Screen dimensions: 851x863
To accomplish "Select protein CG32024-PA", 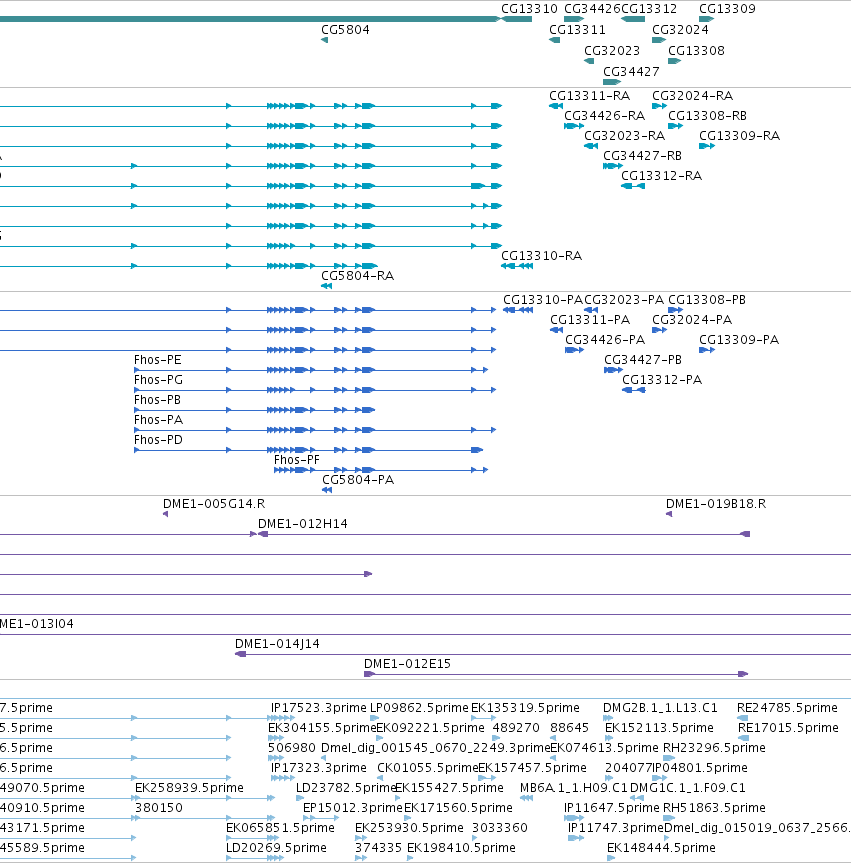I will [692, 320].
